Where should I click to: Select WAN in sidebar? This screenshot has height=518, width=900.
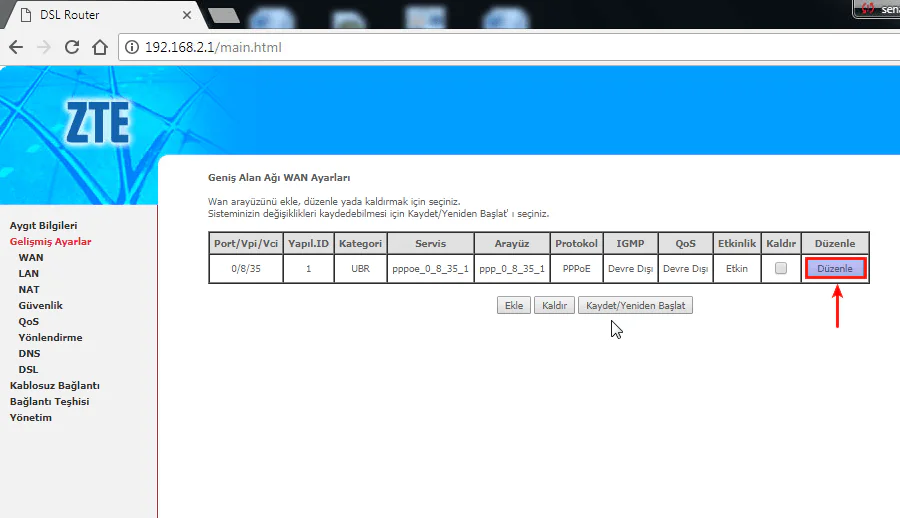pos(30,258)
